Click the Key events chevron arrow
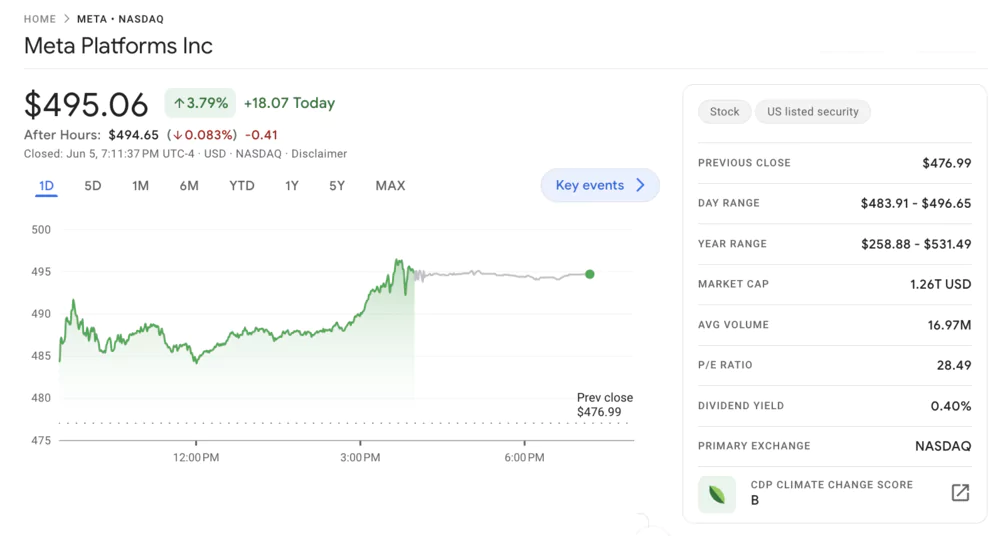1000x536 pixels. [x=640, y=185]
